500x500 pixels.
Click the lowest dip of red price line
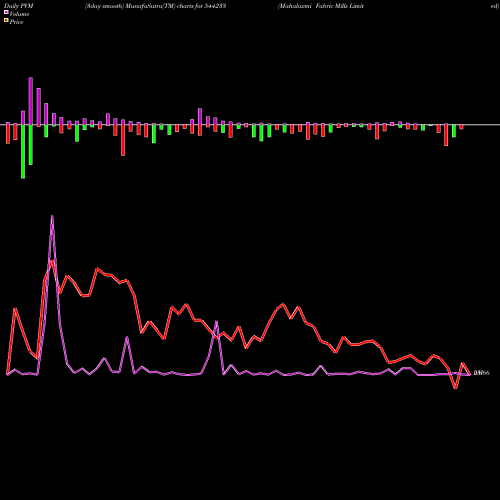(455, 388)
